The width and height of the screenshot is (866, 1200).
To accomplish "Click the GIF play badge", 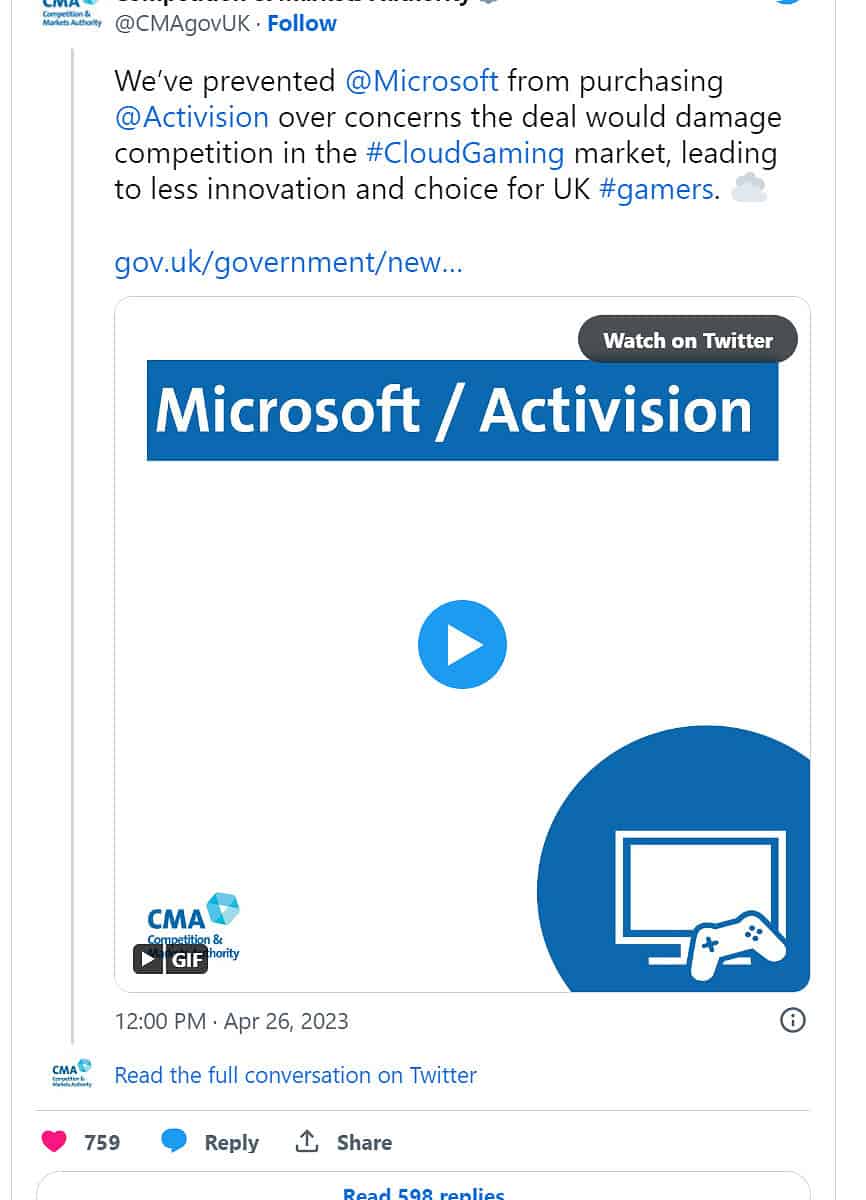I will tap(170, 960).
